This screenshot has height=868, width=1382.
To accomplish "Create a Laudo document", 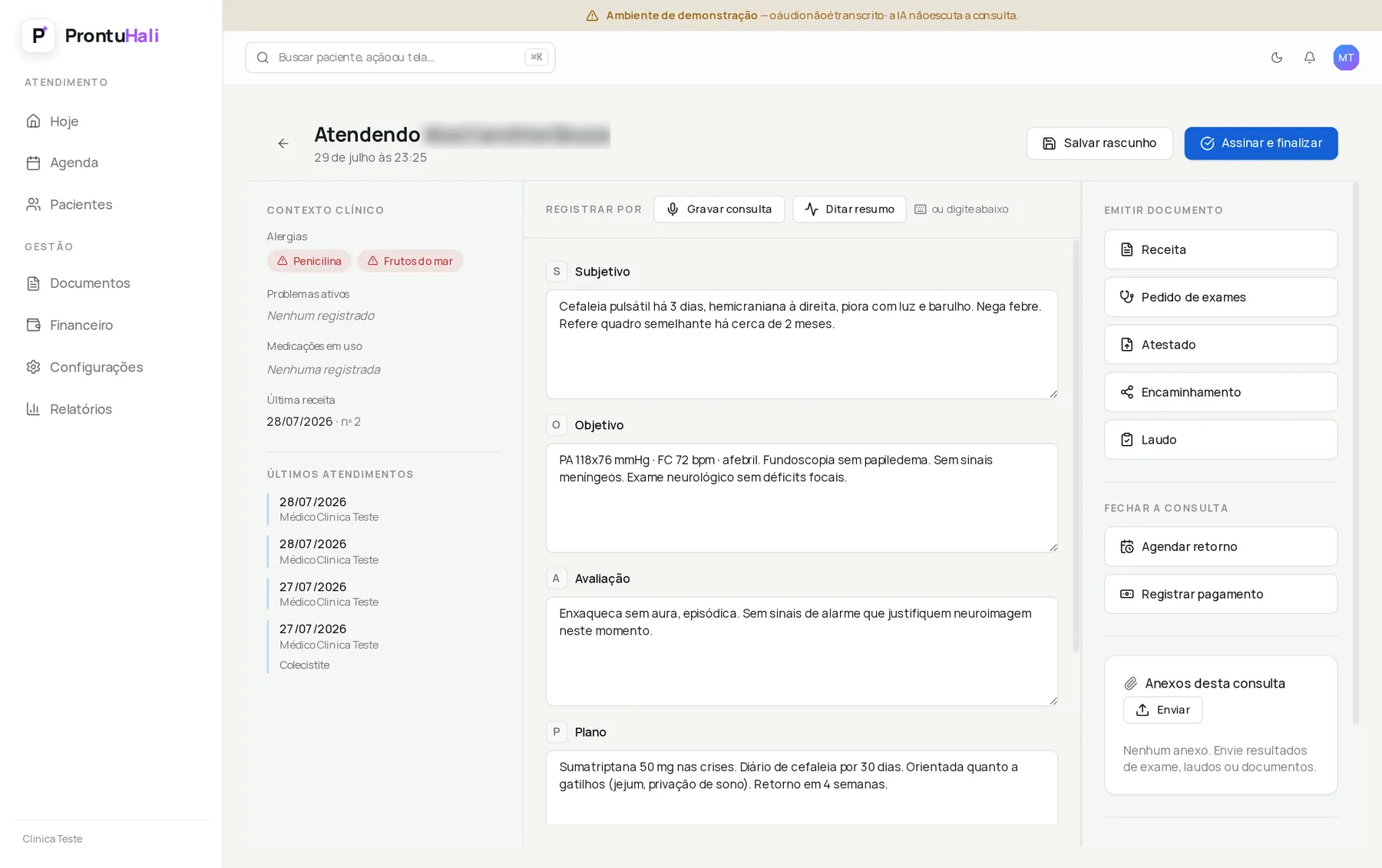I will (x=1221, y=440).
